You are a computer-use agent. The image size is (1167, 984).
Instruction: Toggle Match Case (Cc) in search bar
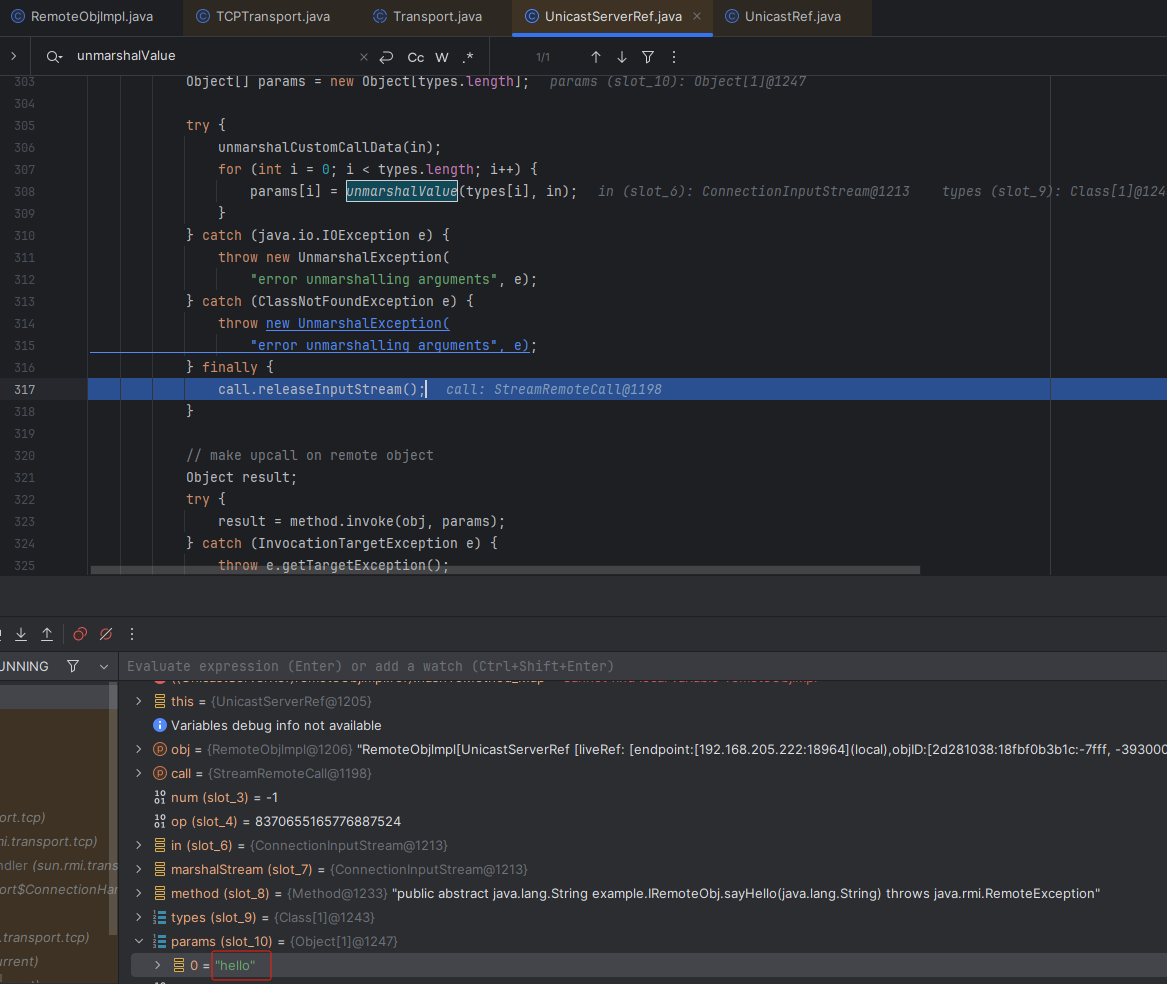[415, 57]
